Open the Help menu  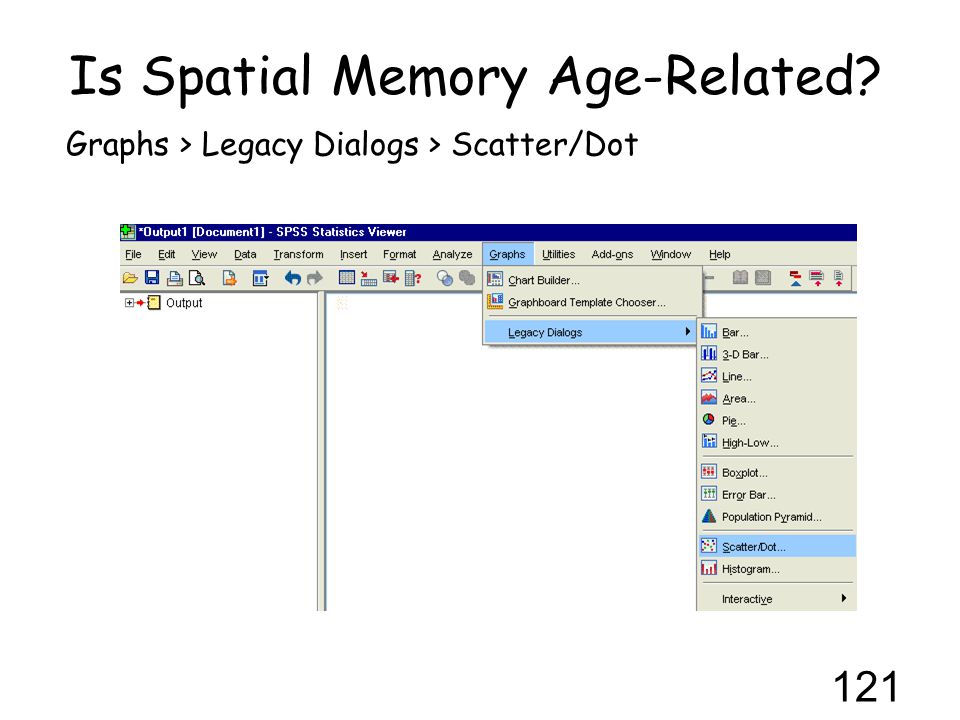tap(719, 254)
